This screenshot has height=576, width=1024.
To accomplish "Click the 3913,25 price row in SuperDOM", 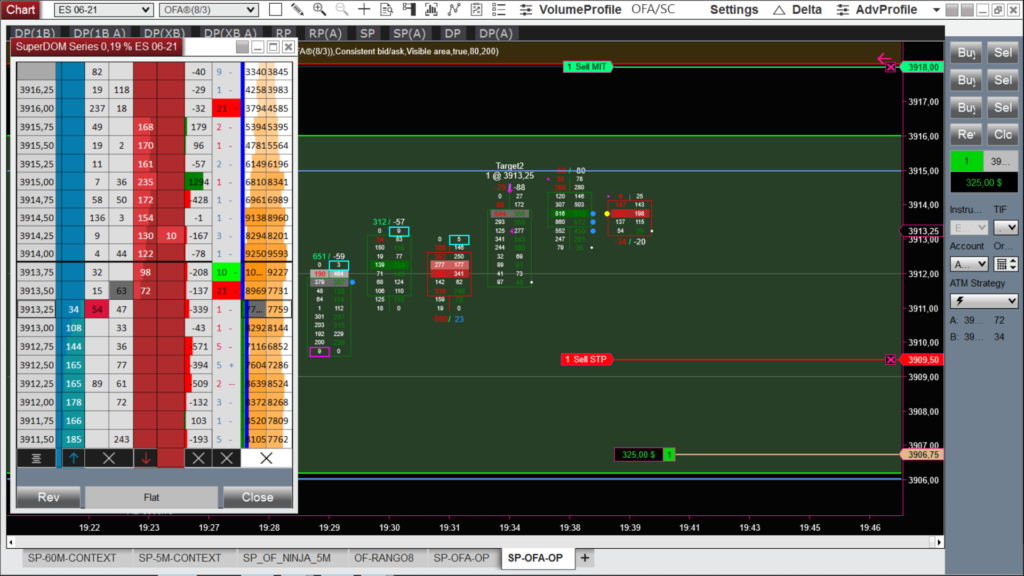I will coord(37,310).
